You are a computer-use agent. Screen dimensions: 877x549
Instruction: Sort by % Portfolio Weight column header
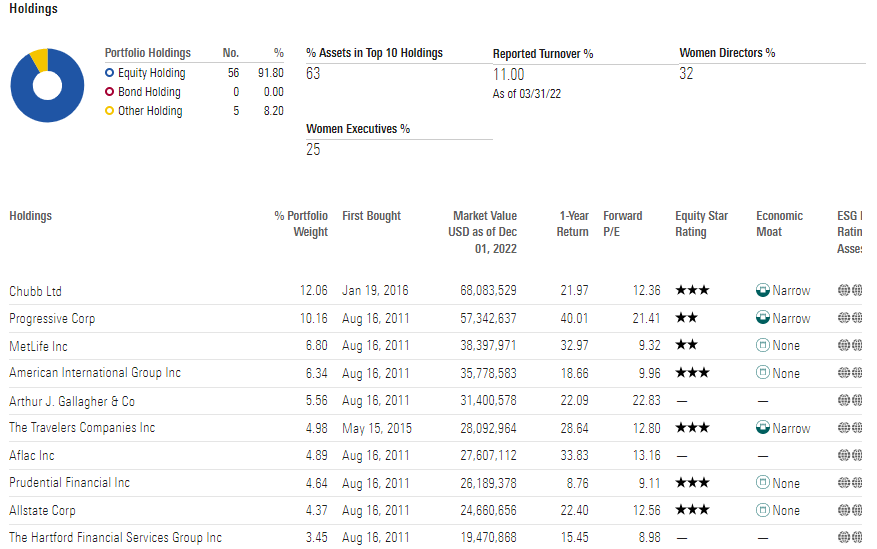pos(301,224)
